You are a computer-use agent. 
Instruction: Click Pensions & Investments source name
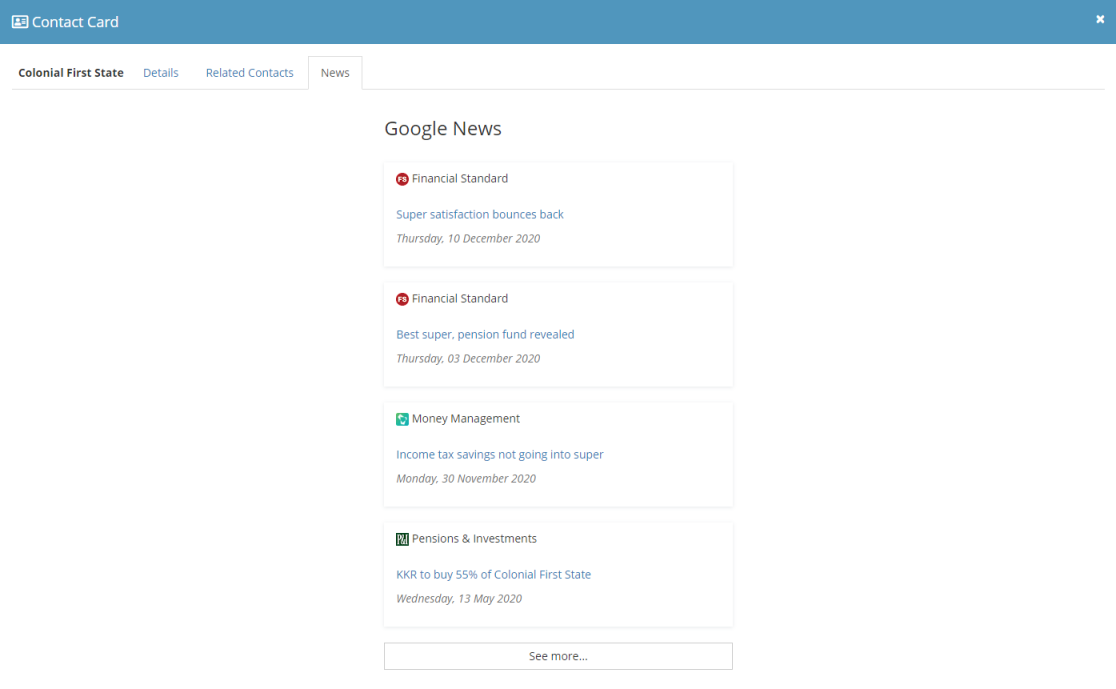click(474, 539)
